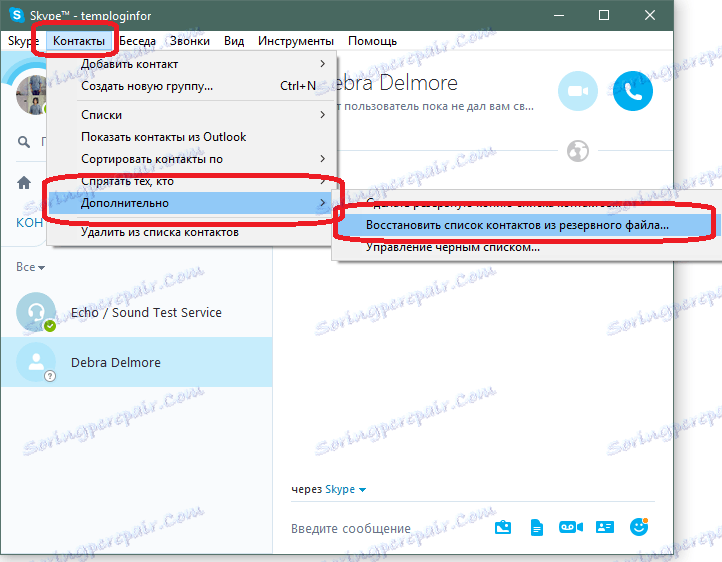Open the Беседа menu

pyautogui.click(x=137, y=41)
